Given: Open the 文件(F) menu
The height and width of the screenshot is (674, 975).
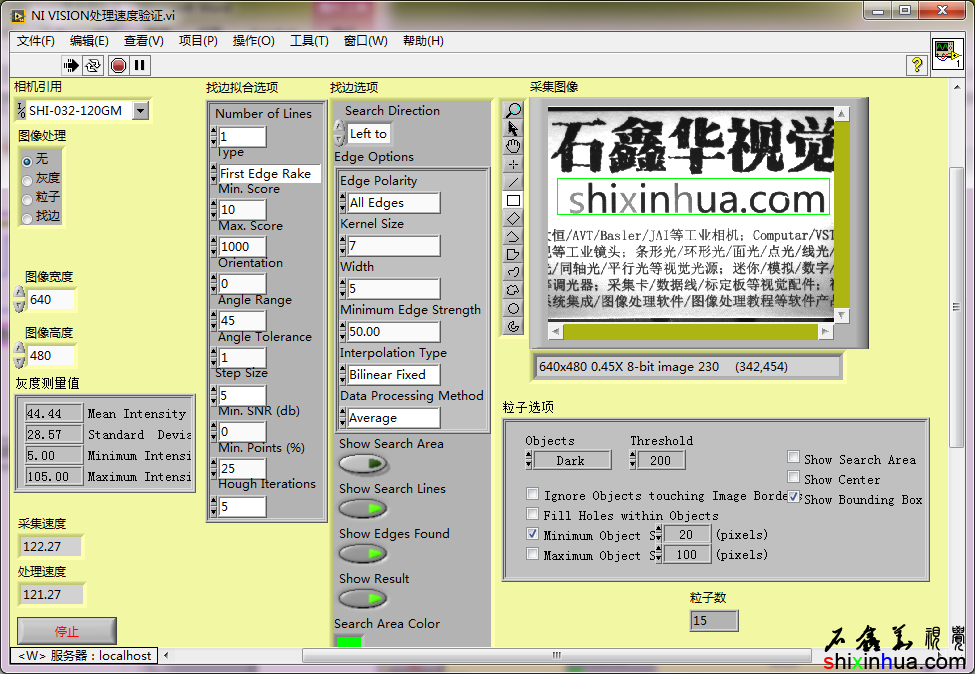Looking at the screenshot, I should [x=36, y=41].
